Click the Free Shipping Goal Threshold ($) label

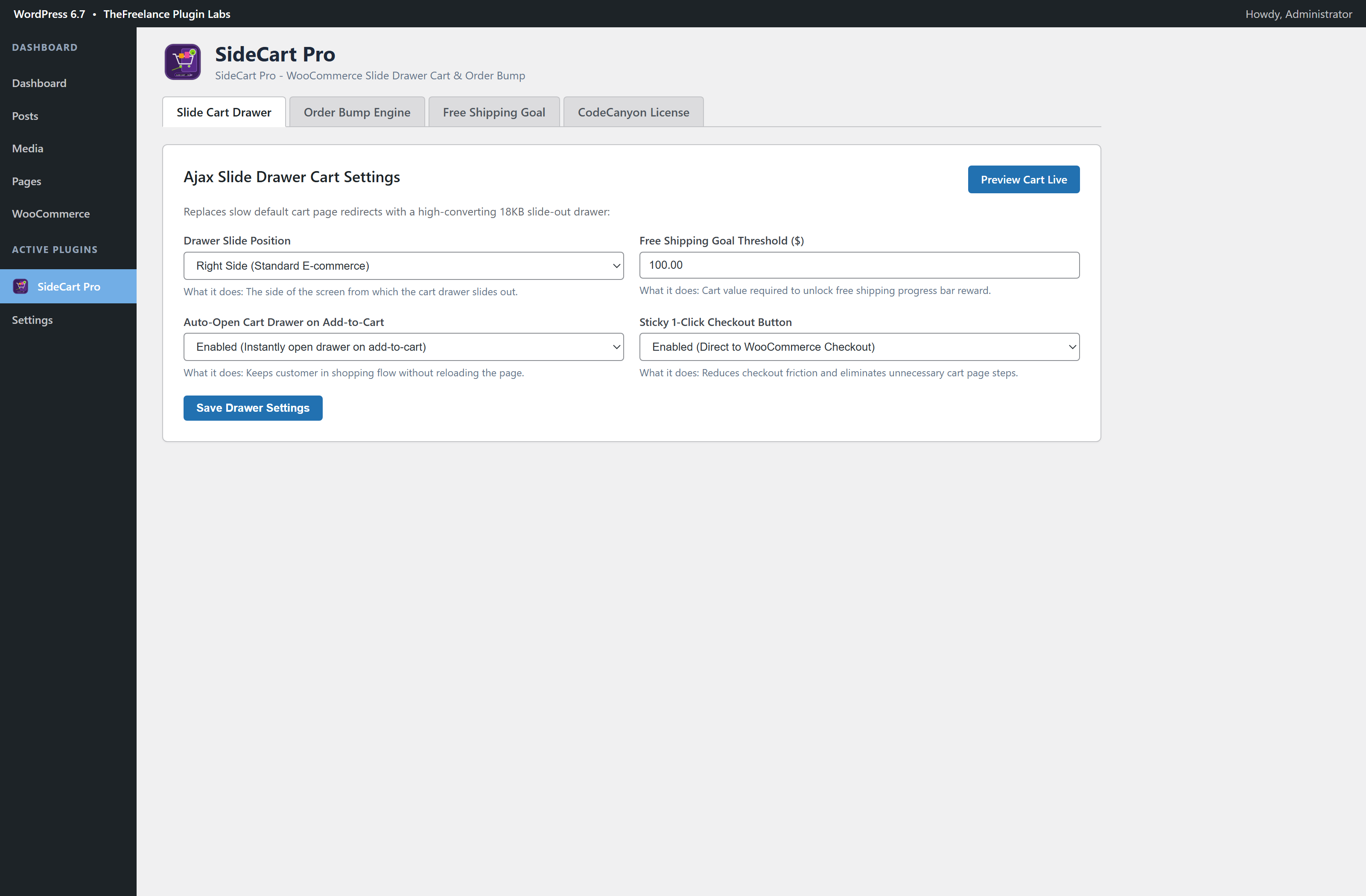coord(721,241)
